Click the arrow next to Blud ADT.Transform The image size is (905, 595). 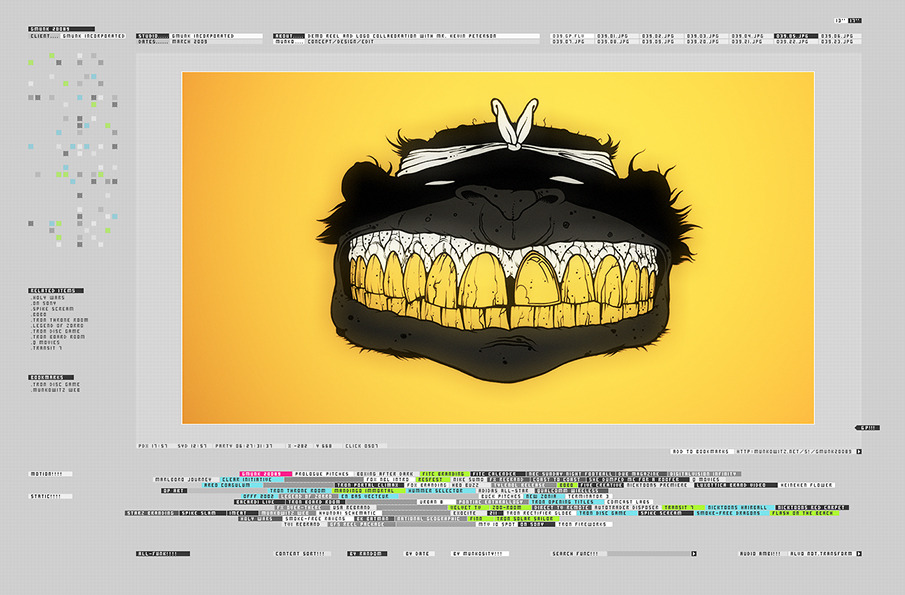click(859, 553)
